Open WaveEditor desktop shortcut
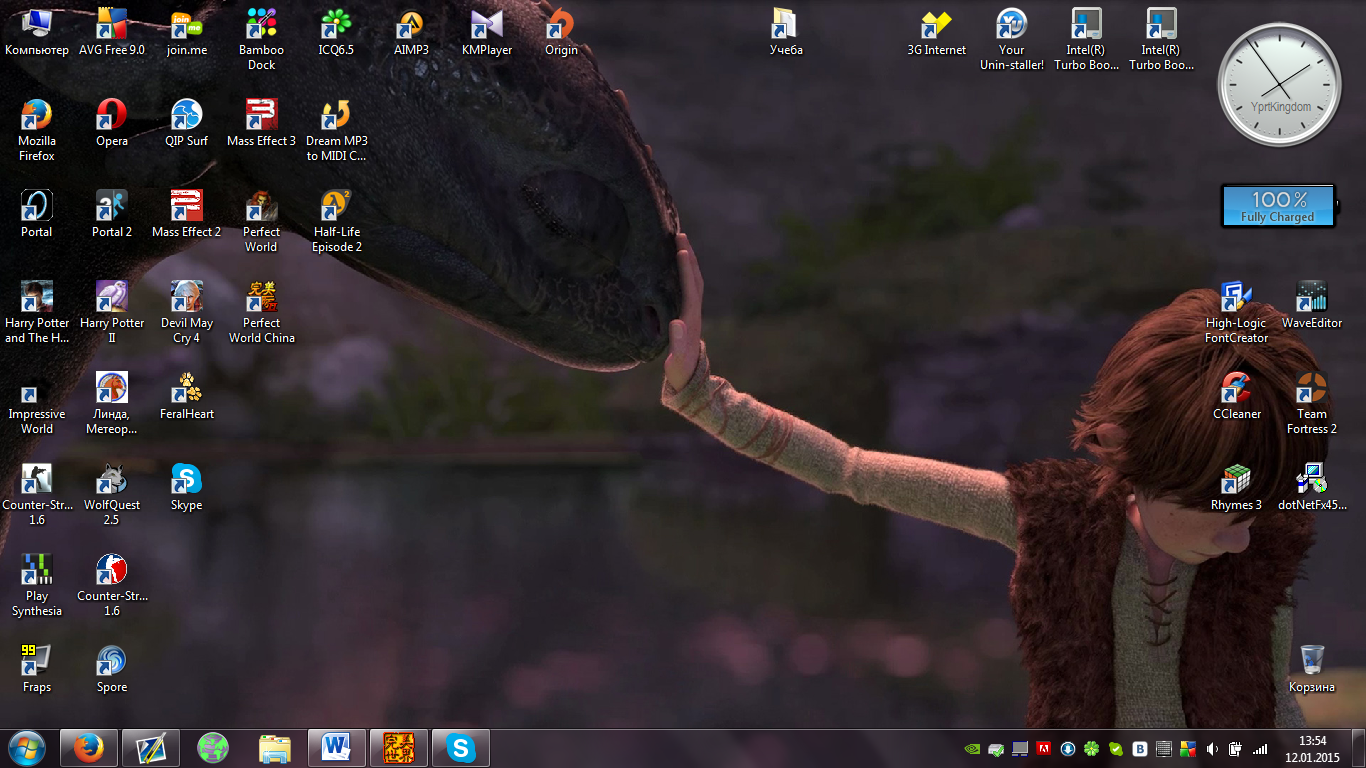Screen dimensions: 1366x768 1311,305
